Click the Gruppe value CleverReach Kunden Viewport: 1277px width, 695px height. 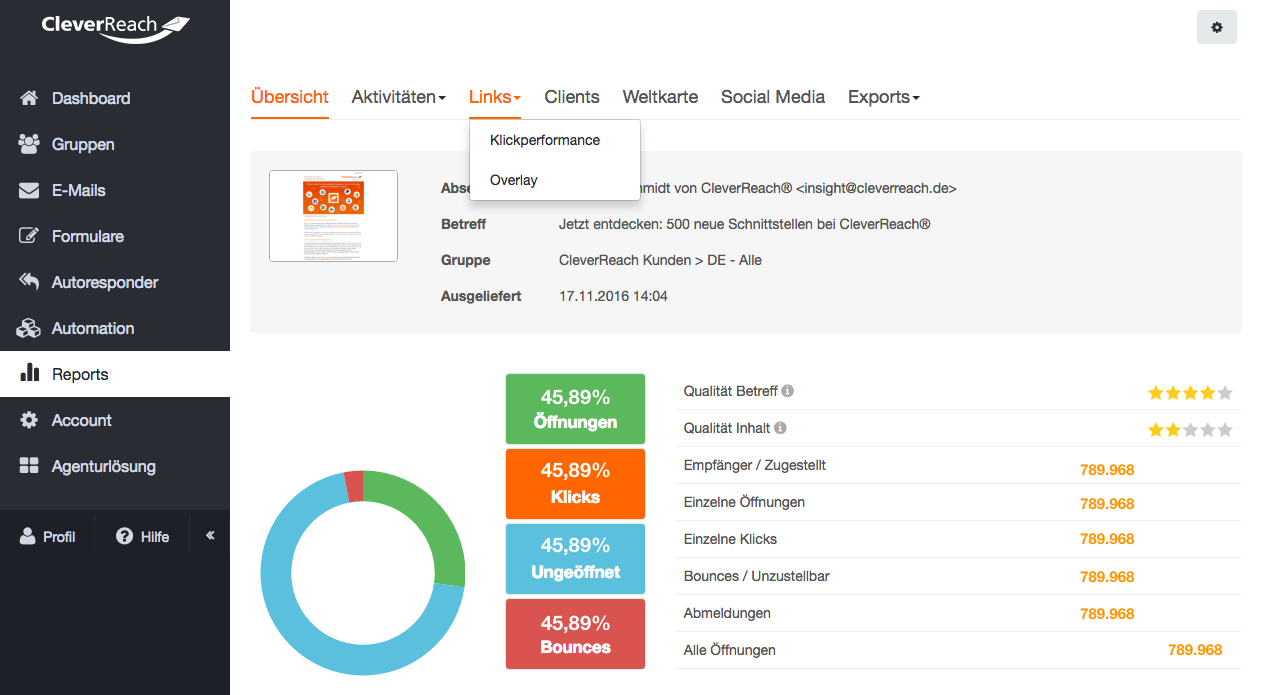pyautogui.click(x=660, y=260)
